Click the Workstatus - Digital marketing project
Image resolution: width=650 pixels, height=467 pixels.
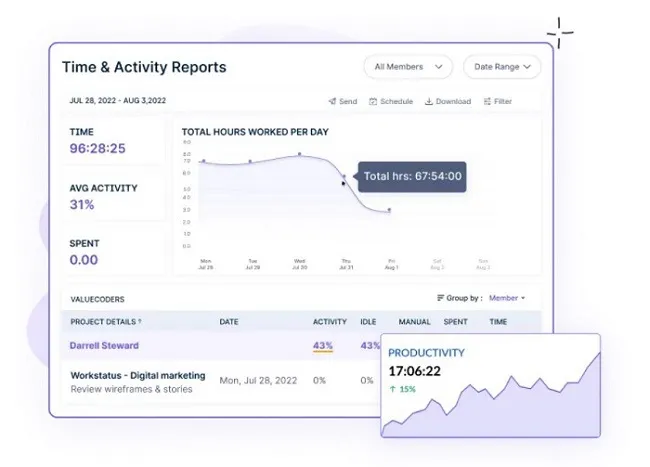click(x=138, y=375)
